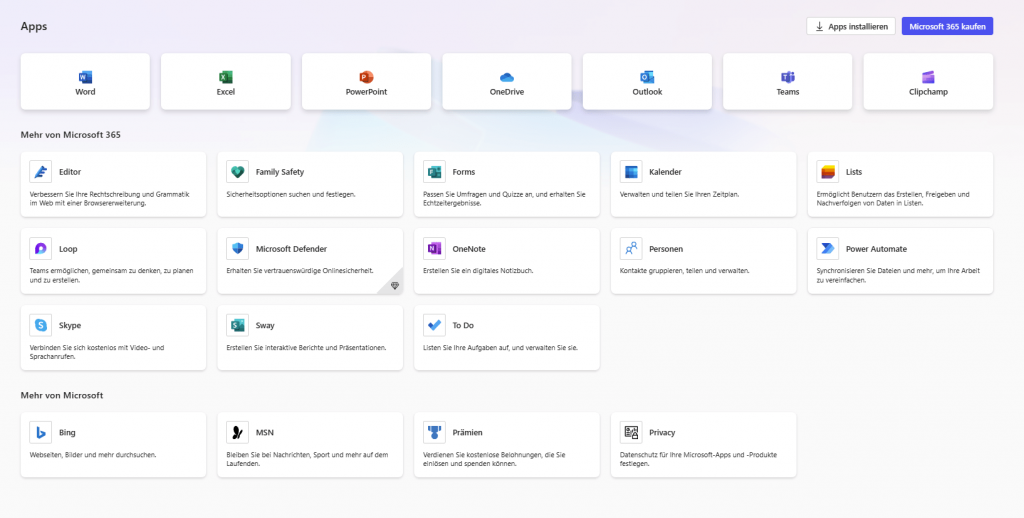The height and width of the screenshot is (518, 1024).
Task: Launch Teams via its icon
Action: (788, 77)
